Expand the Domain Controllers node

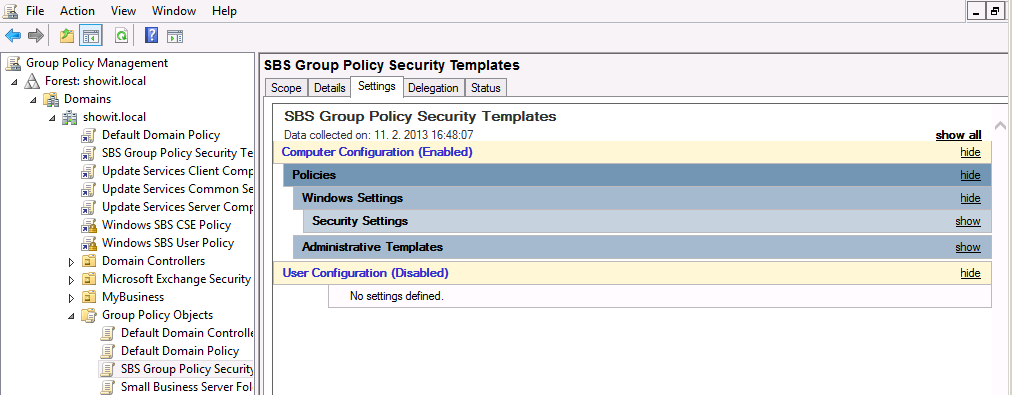71,262
